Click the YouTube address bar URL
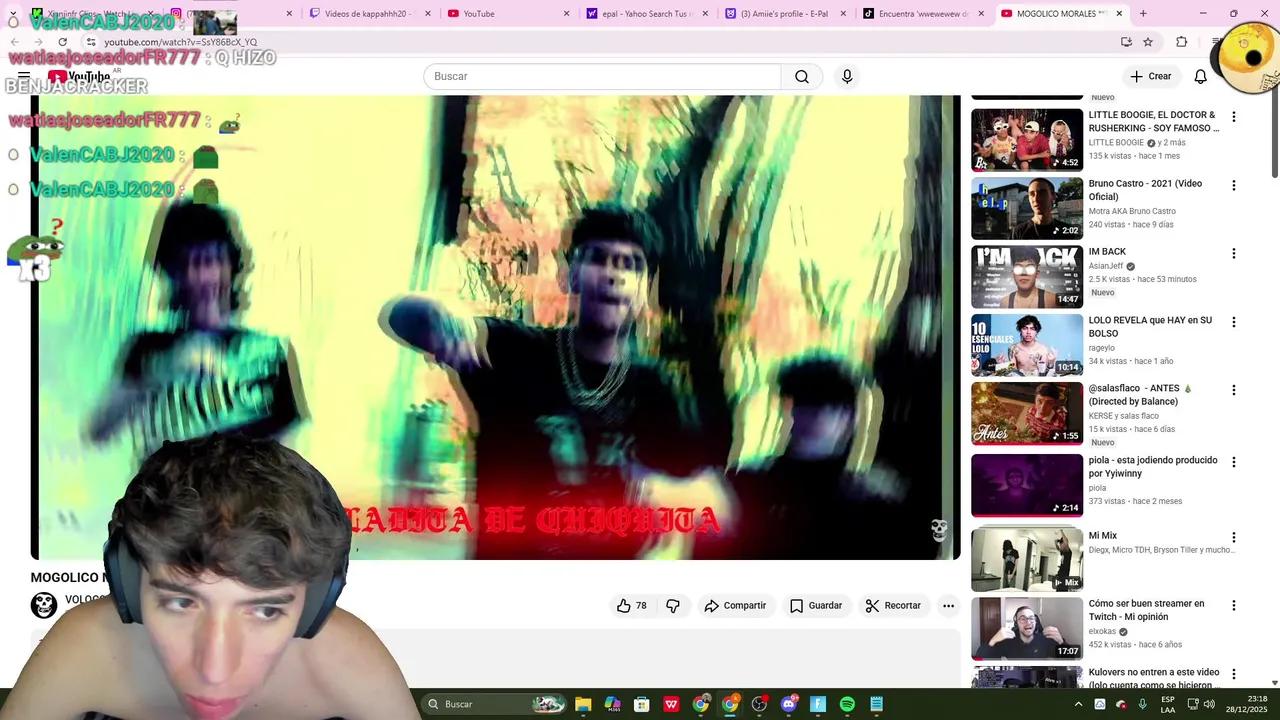This screenshot has width=1280, height=720. [181, 43]
